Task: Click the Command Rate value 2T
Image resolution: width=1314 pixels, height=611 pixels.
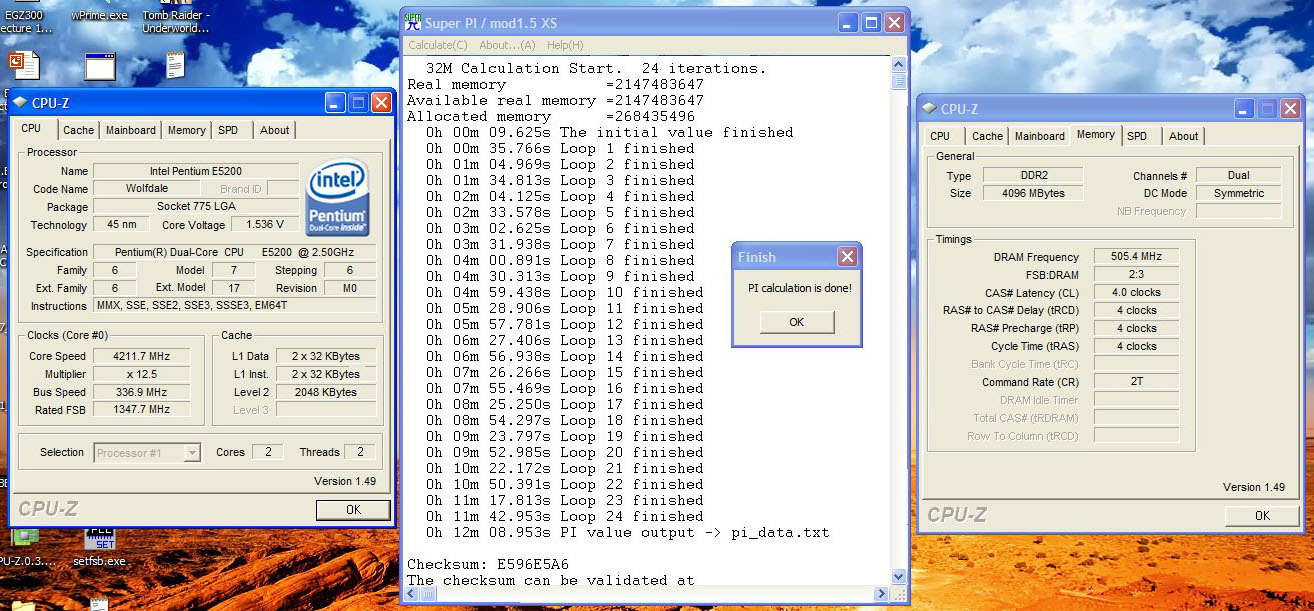Action: [x=1136, y=382]
